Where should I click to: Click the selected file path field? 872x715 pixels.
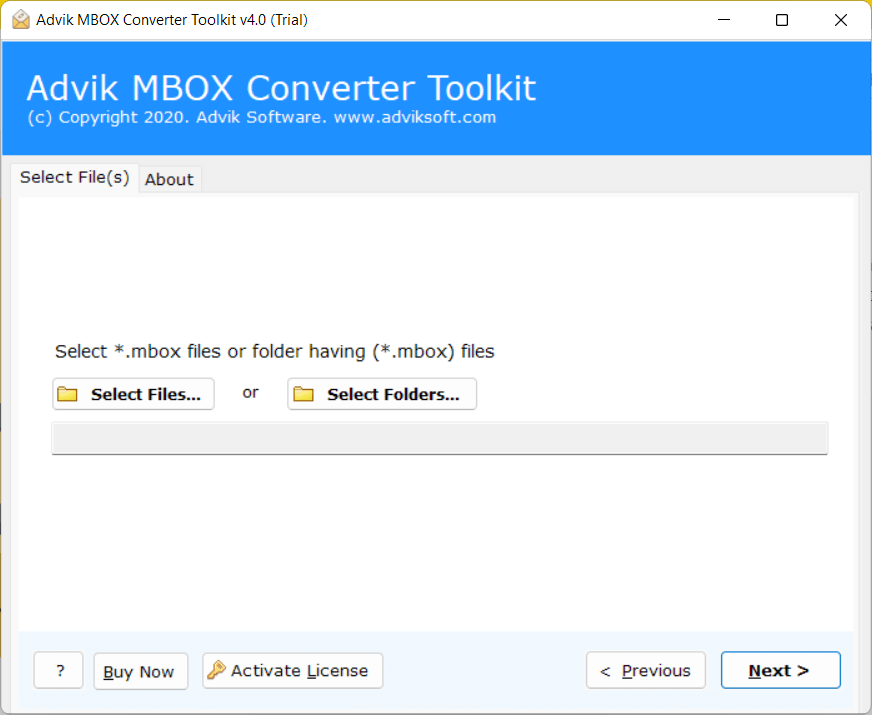[439, 438]
